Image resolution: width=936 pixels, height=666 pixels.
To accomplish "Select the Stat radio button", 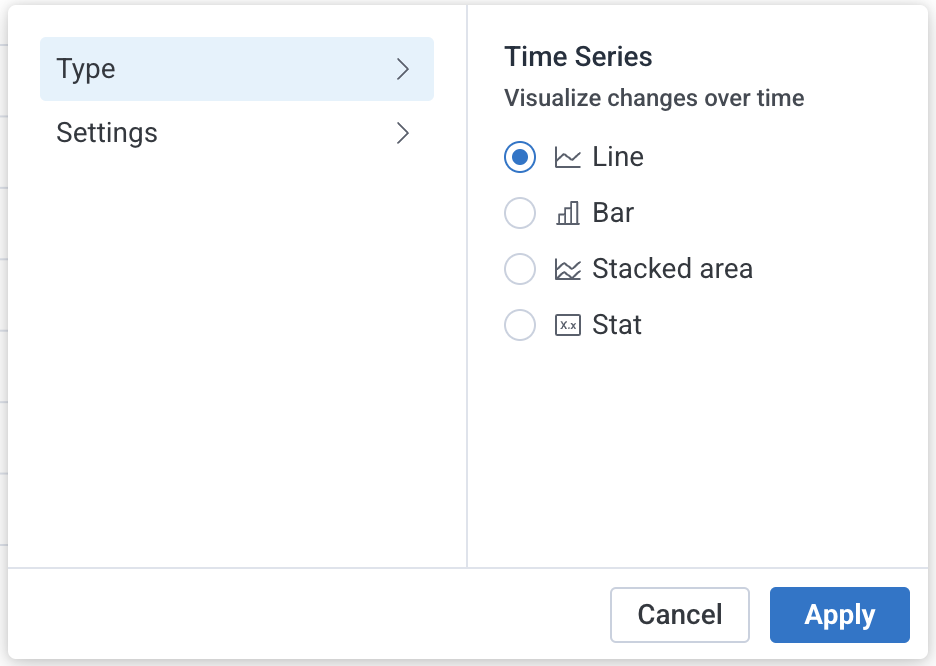I will coord(520,325).
